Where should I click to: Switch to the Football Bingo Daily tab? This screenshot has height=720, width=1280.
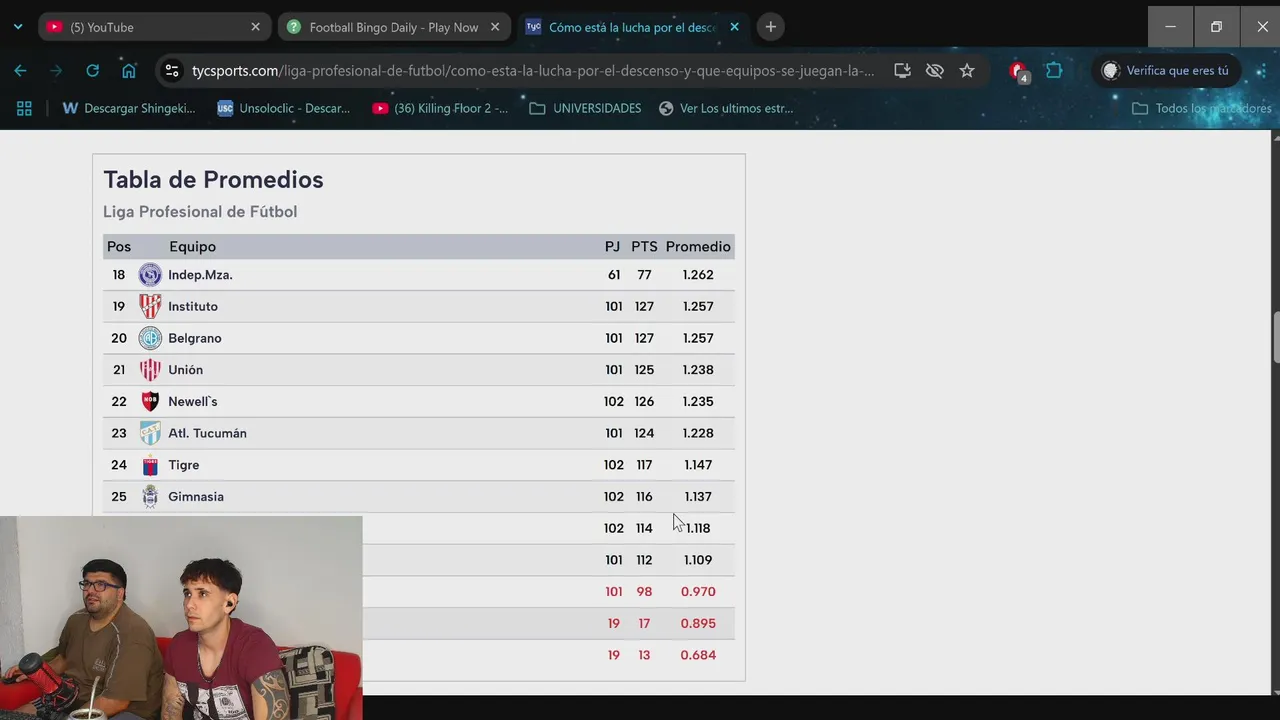[x=393, y=27]
